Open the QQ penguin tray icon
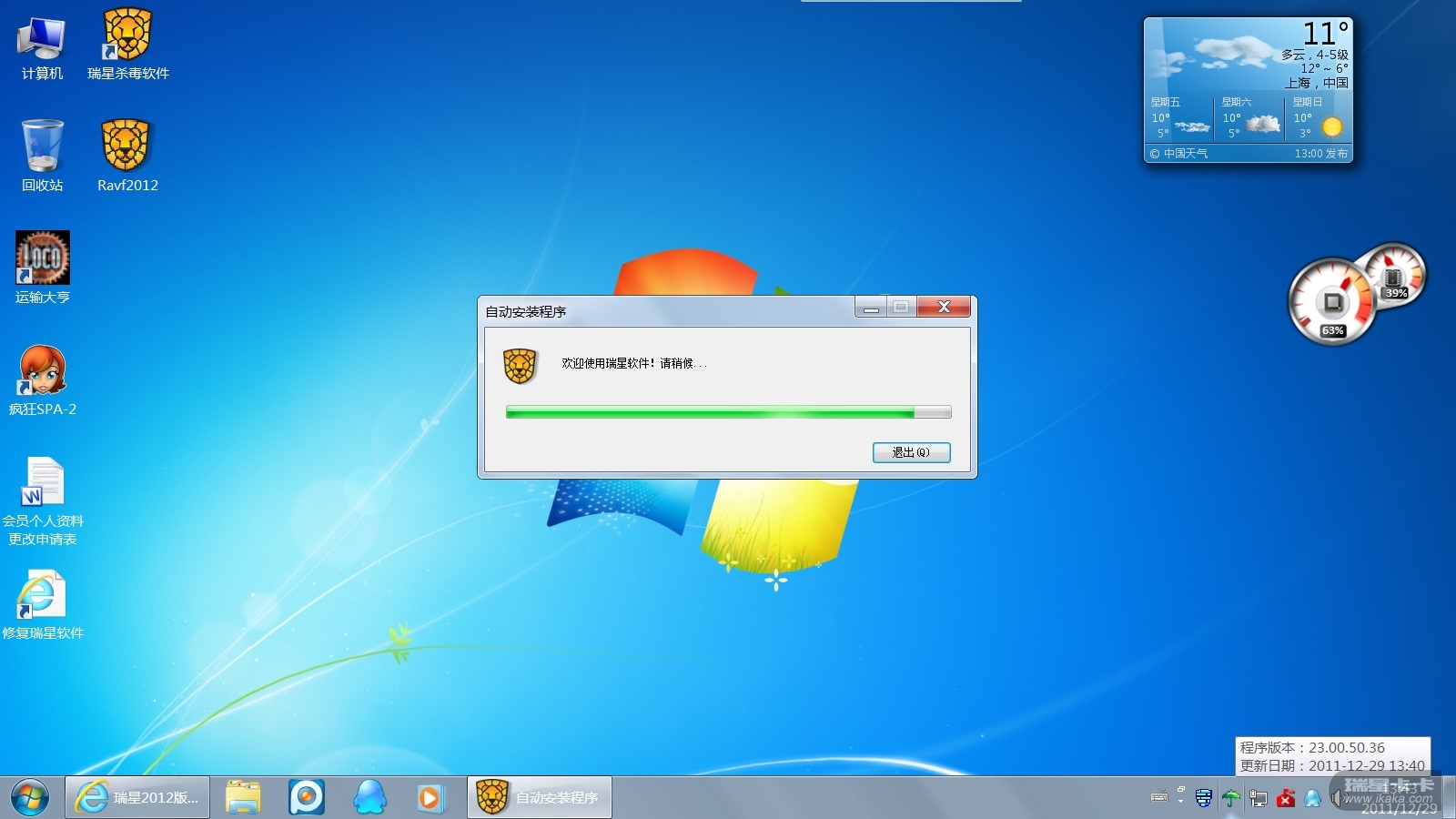Screen dimensions: 1456x819 [1312, 798]
